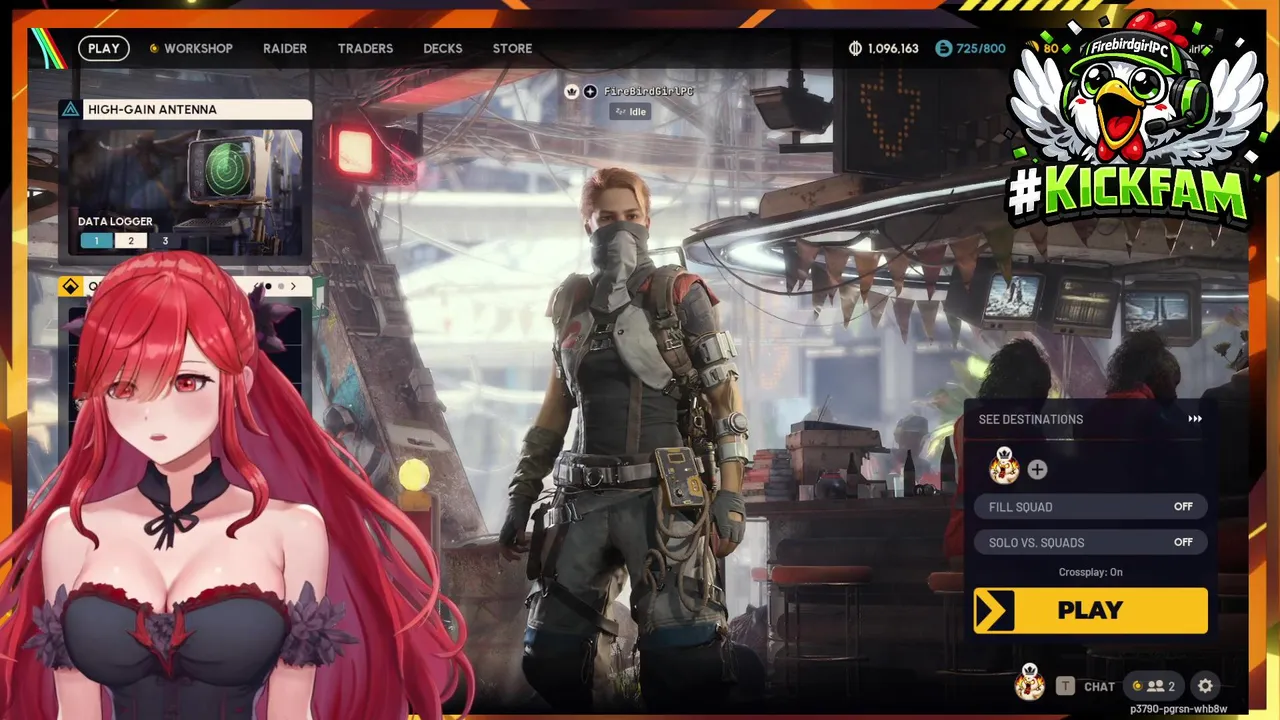The height and width of the screenshot is (720, 1280).
Task: Click the crown party leader icon by FireBirdGirlPC
Action: pos(572,91)
